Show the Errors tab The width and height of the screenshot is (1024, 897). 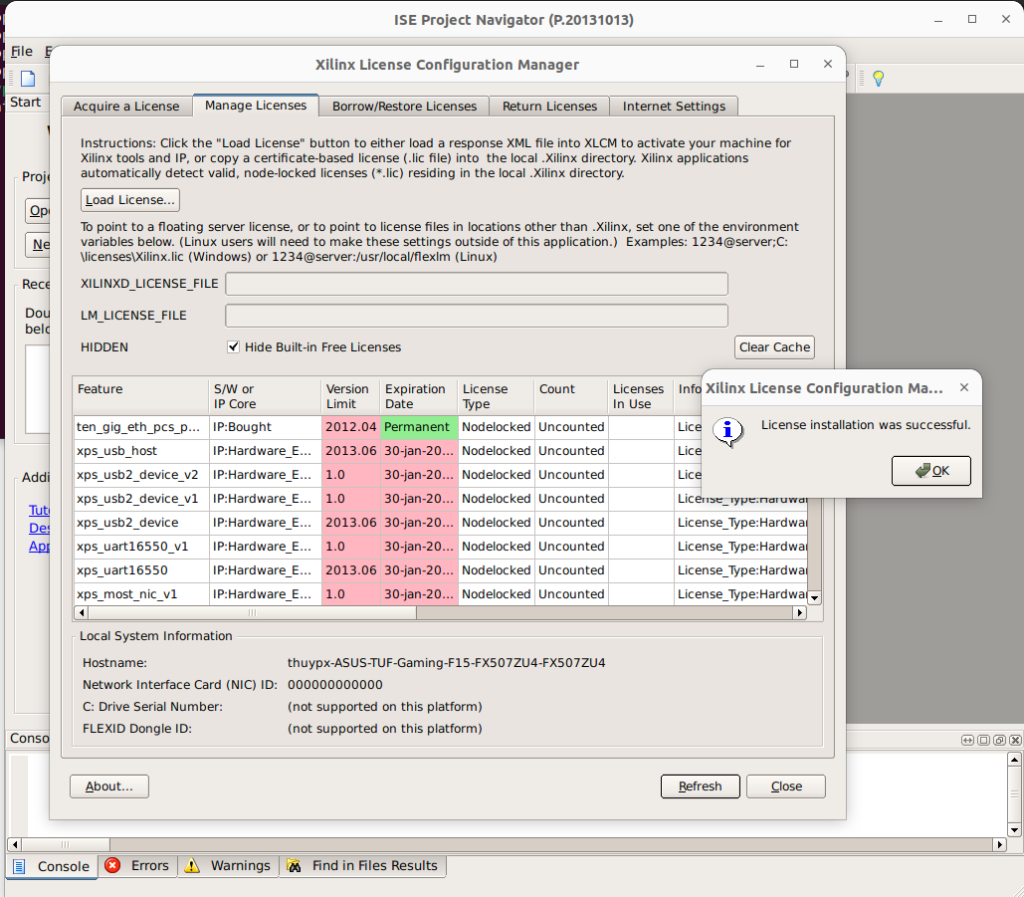pyautogui.click(x=138, y=865)
